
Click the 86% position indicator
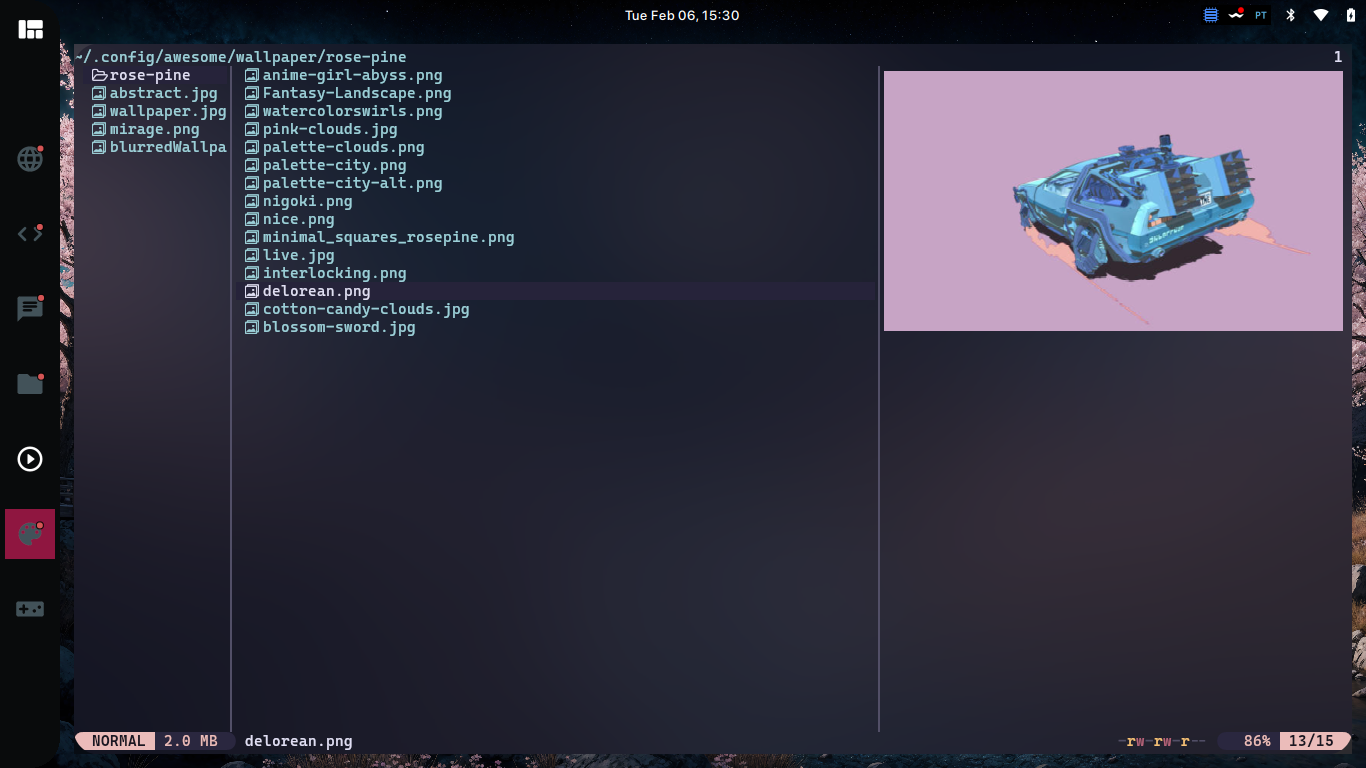click(x=1257, y=741)
